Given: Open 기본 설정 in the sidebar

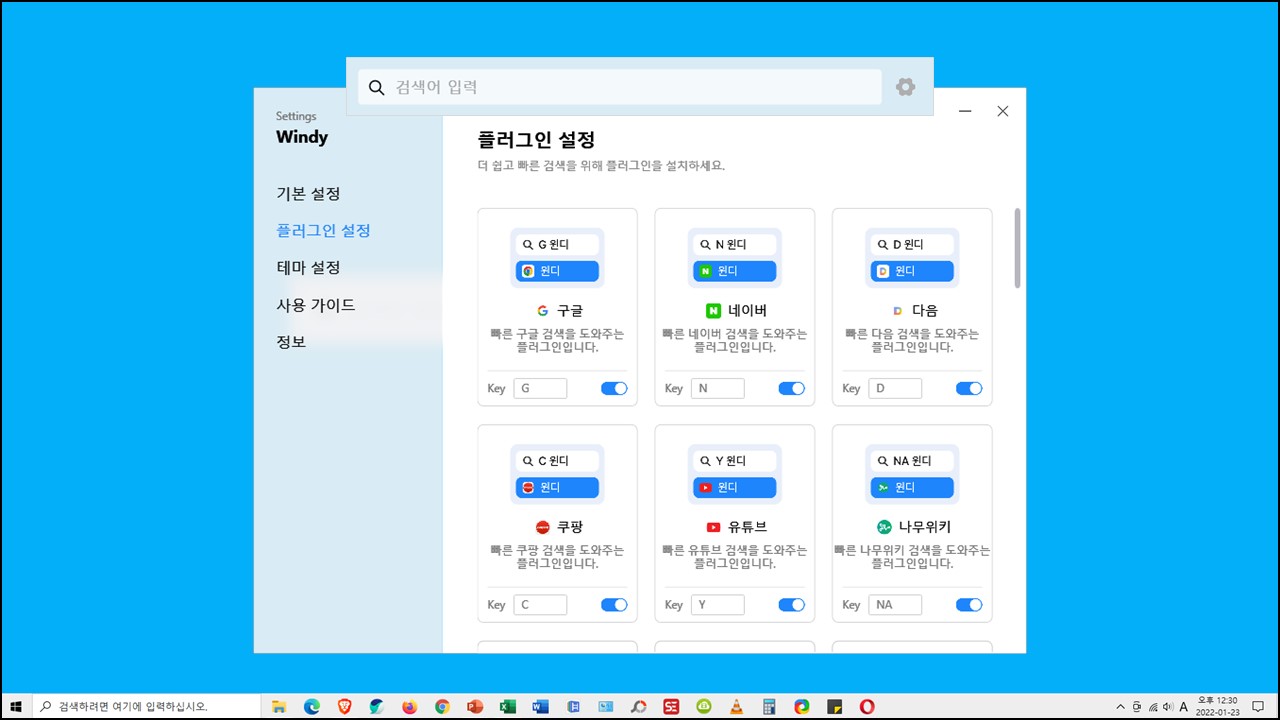Looking at the screenshot, I should click(x=308, y=193).
